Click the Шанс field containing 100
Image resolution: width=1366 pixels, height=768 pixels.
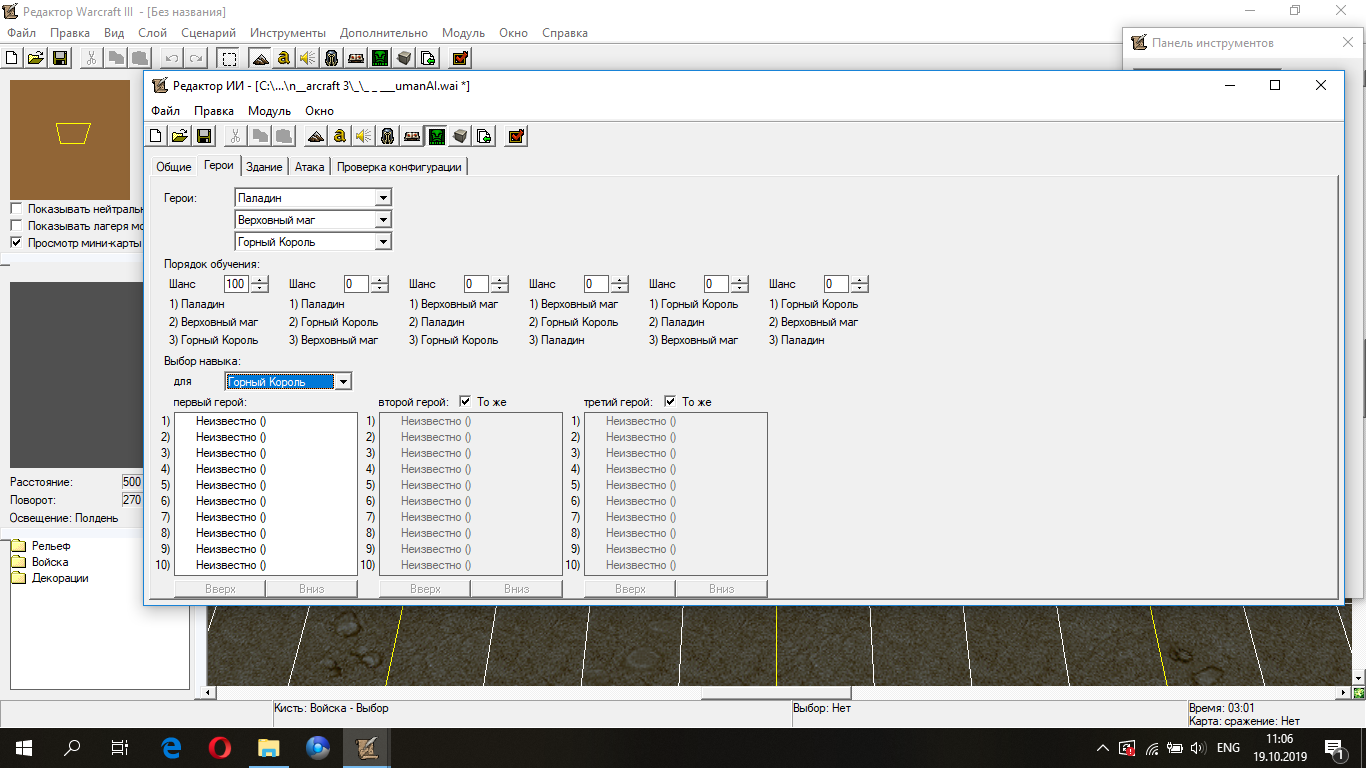pos(237,284)
